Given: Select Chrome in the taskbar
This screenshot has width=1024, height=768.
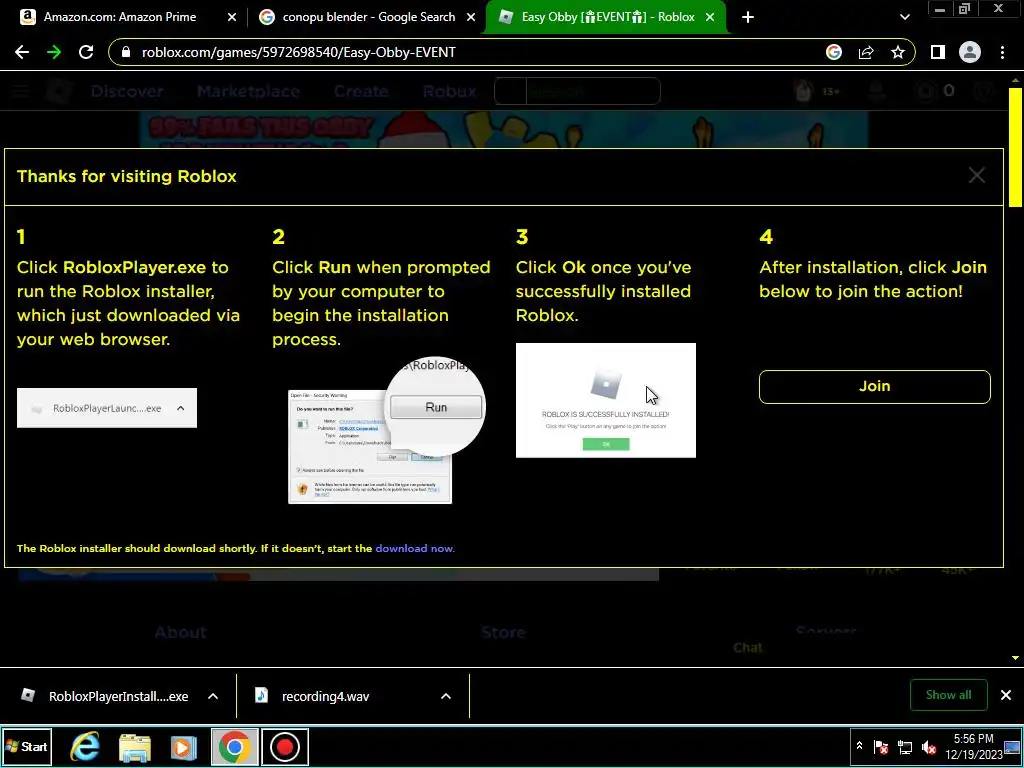Looking at the screenshot, I should (234, 746).
